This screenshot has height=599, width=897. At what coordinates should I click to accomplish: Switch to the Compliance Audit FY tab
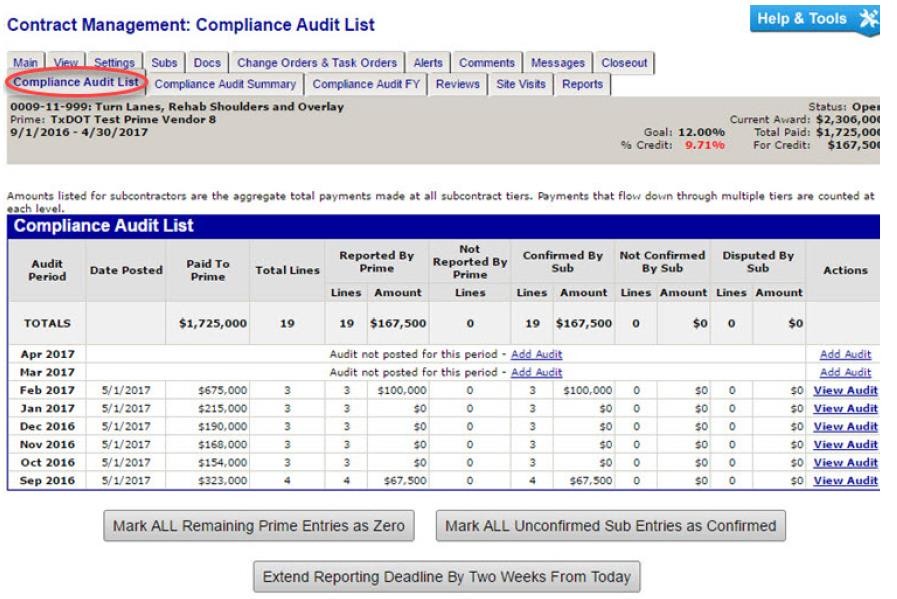[x=367, y=84]
